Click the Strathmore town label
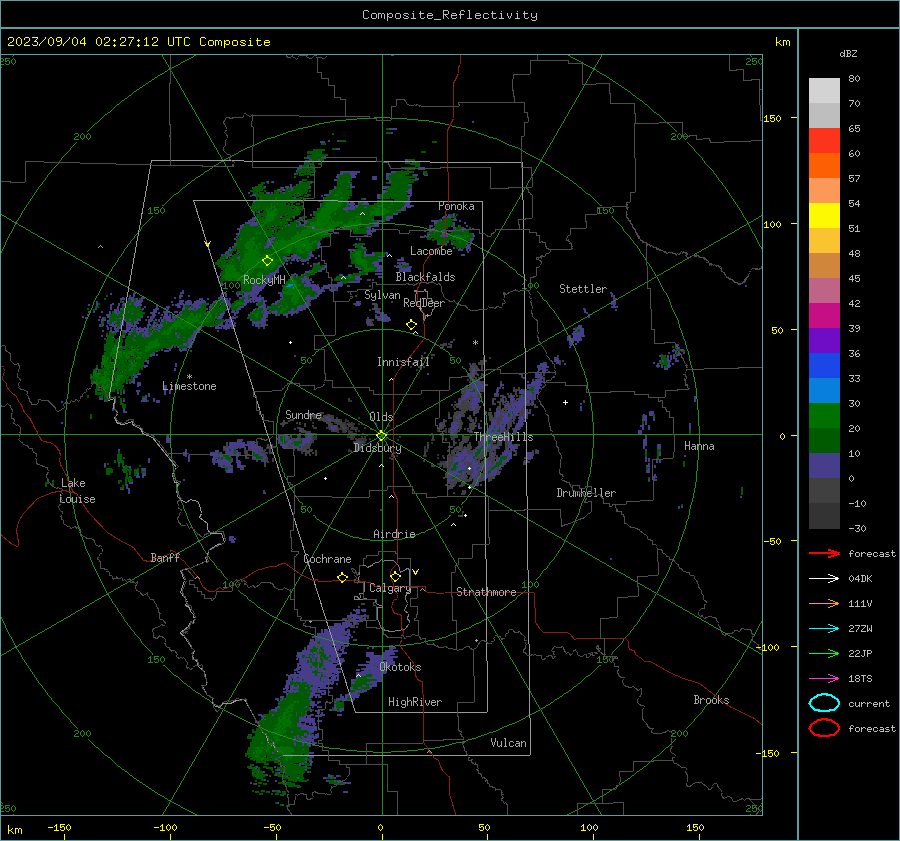This screenshot has width=900, height=841. tap(486, 592)
